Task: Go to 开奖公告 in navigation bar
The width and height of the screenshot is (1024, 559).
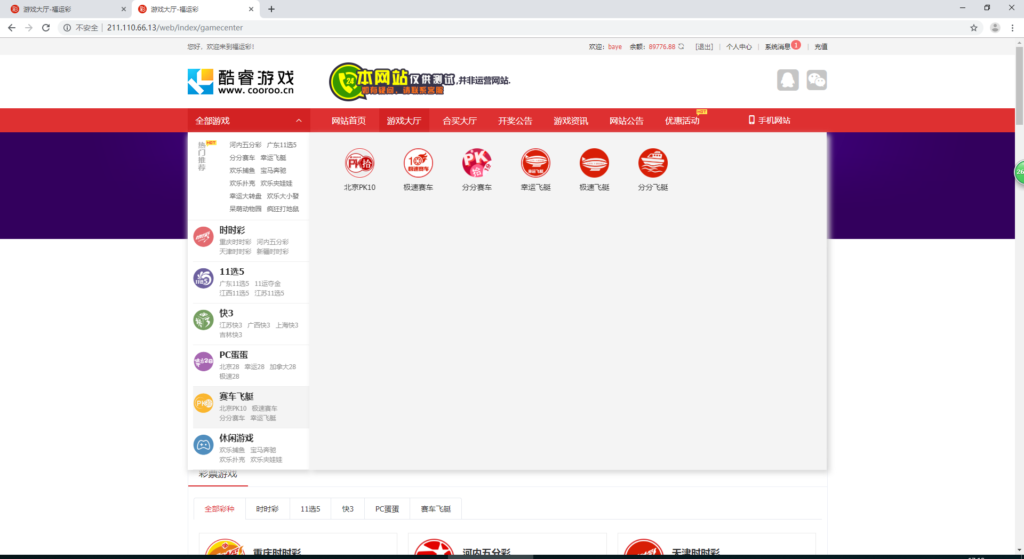Action: 515,121
